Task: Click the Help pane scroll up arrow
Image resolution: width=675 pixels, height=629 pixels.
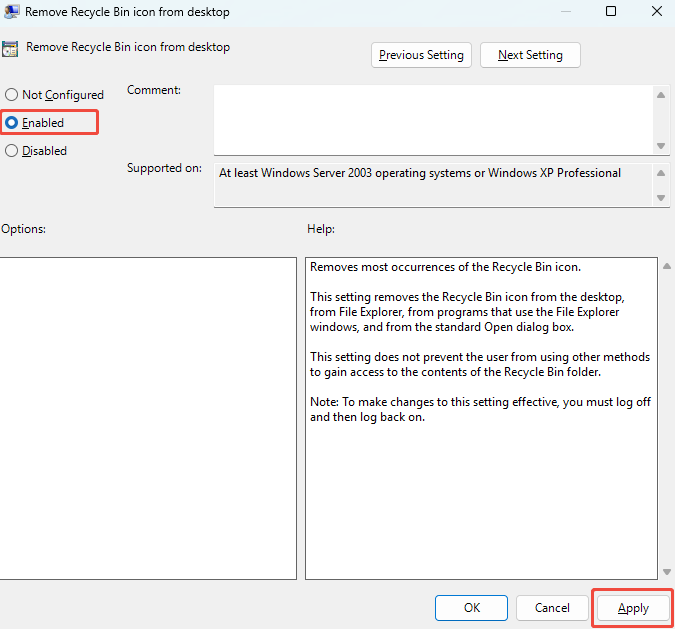Action: [667, 266]
